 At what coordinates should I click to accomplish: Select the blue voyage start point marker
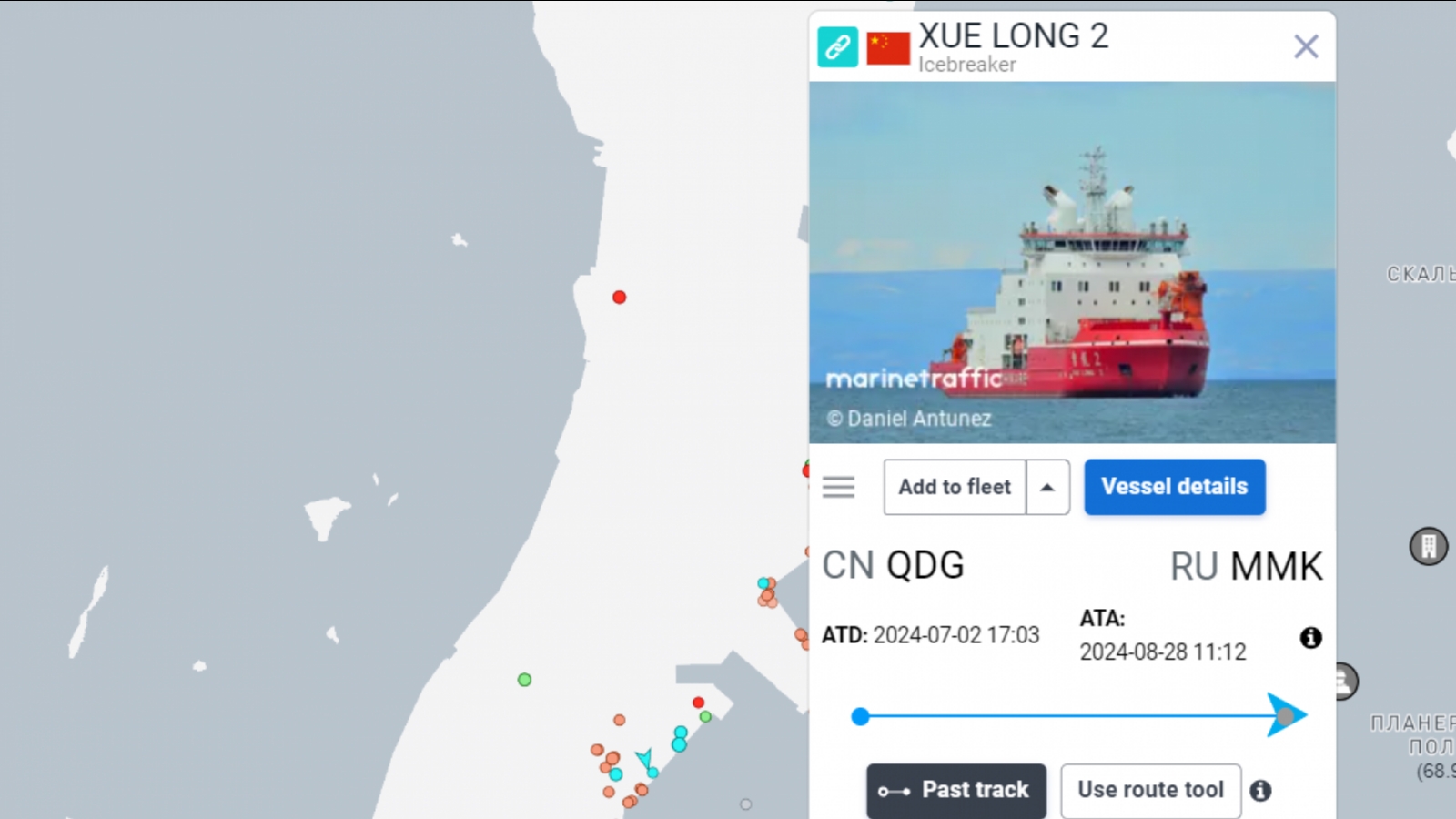(860, 717)
